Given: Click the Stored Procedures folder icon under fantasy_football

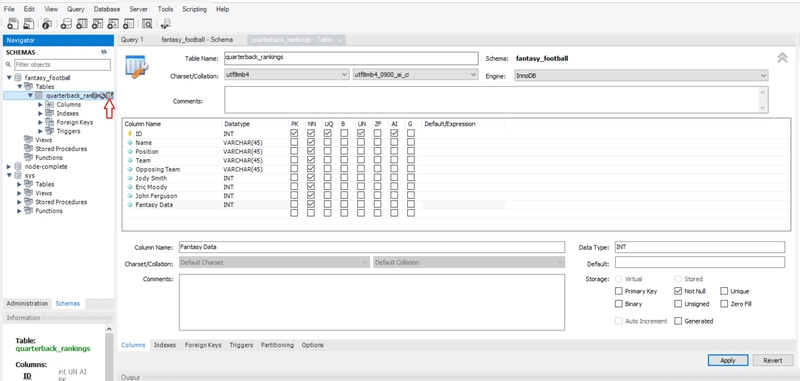Looking at the screenshot, I should (28, 148).
